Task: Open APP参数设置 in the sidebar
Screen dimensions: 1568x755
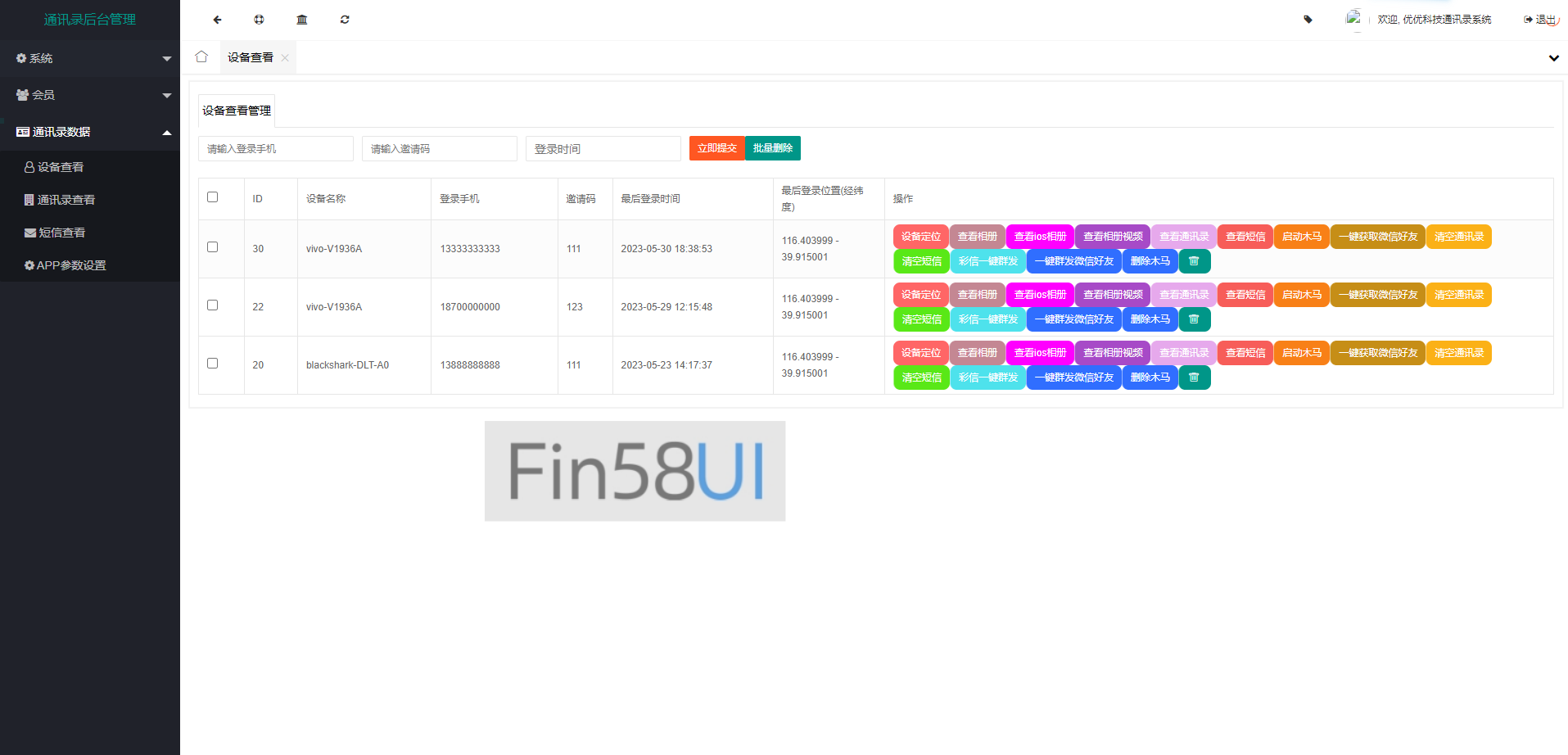Action: tap(71, 265)
